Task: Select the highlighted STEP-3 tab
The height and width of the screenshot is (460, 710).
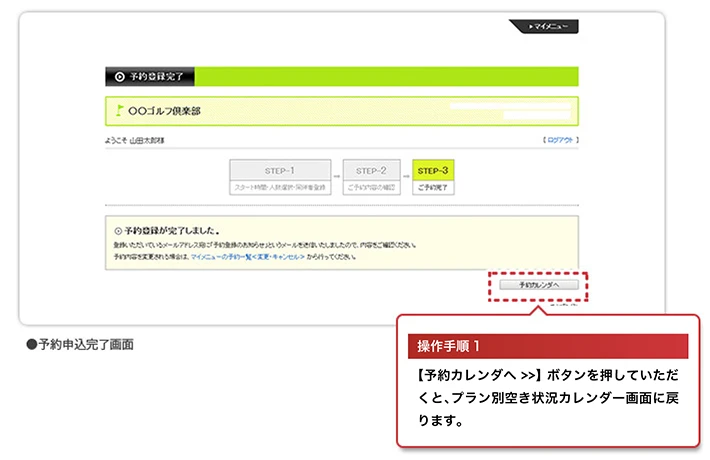Action: (x=434, y=169)
